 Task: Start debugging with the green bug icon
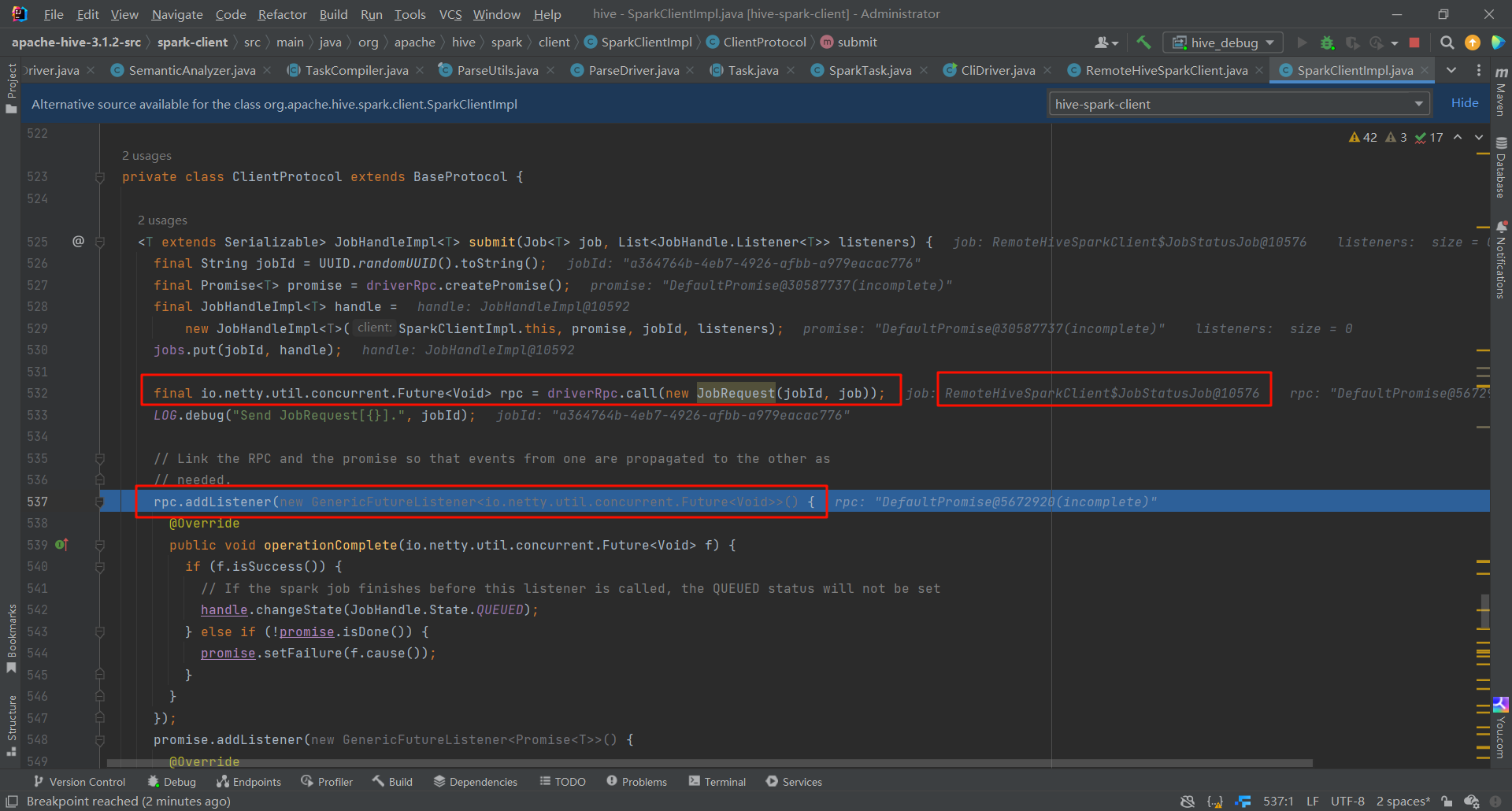tap(1328, 43)
